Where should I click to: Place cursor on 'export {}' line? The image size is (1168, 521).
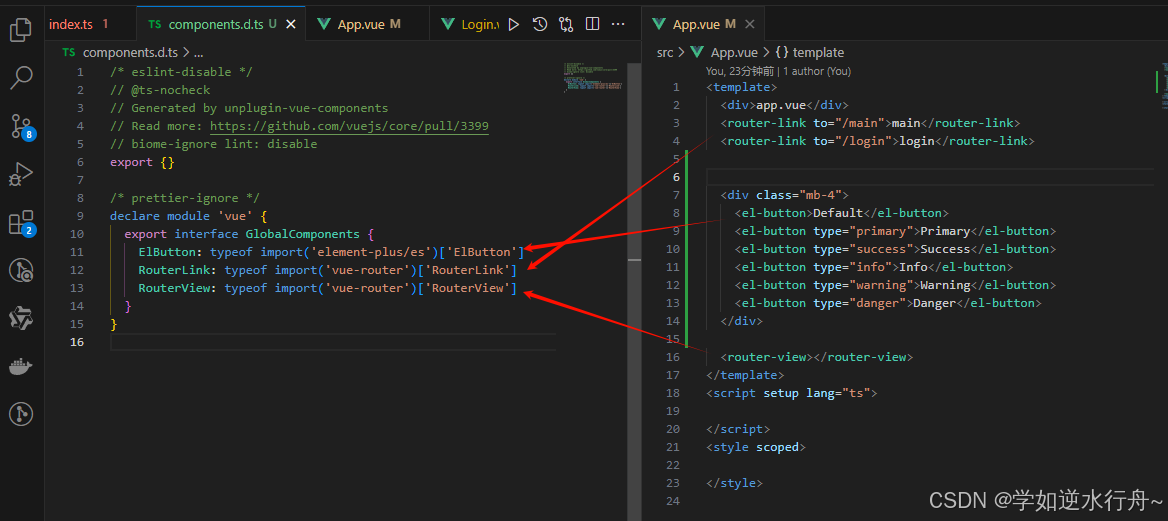pos(142,162)
